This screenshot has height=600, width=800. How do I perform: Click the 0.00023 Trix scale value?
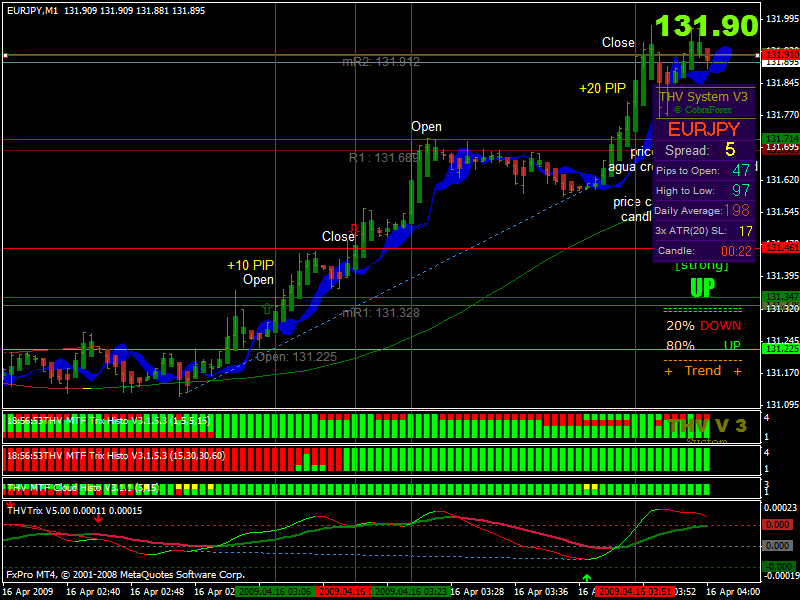[x=781, y=507]
